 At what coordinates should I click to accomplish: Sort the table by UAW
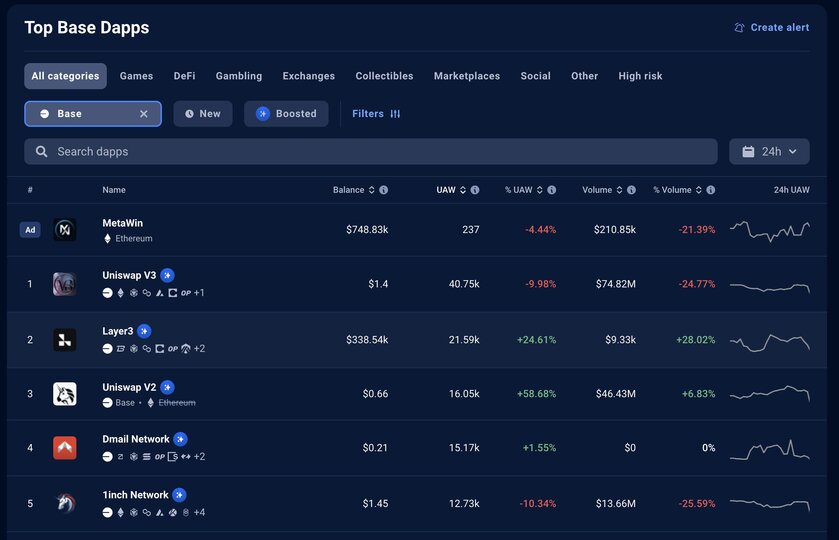tap(451, 190)
